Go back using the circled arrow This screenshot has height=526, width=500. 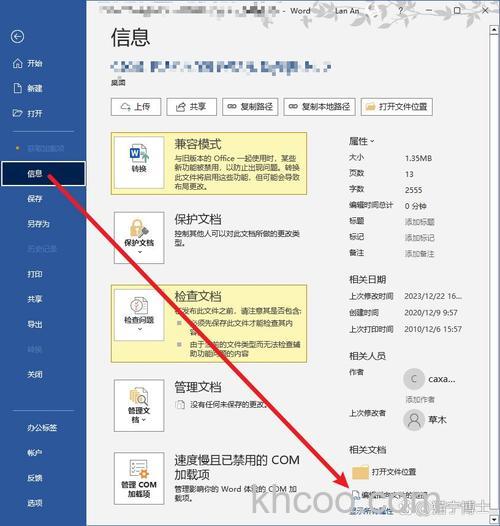pyautogui.click(x=17, y=37)
